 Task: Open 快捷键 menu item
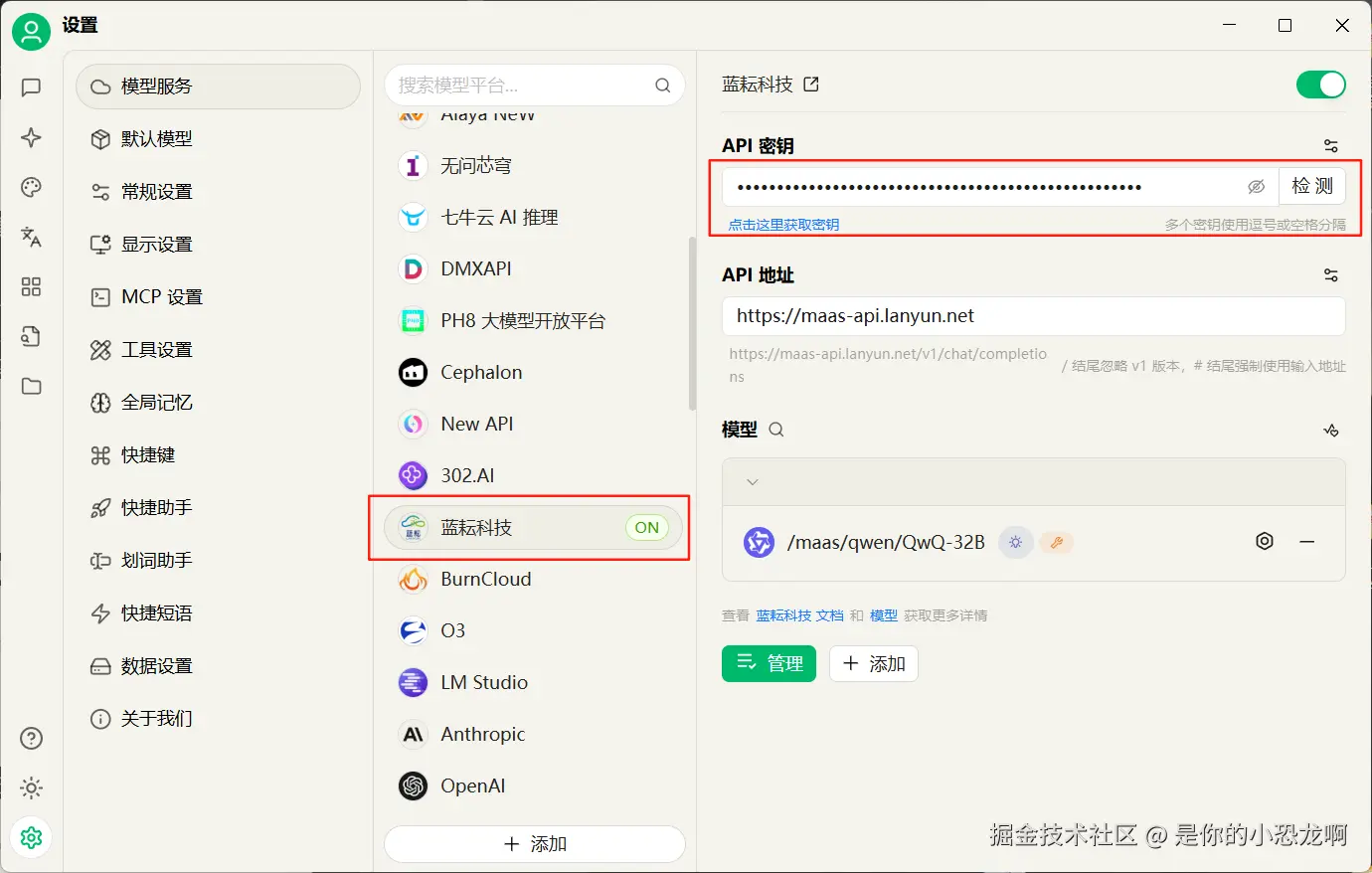(x=218, y=455)
